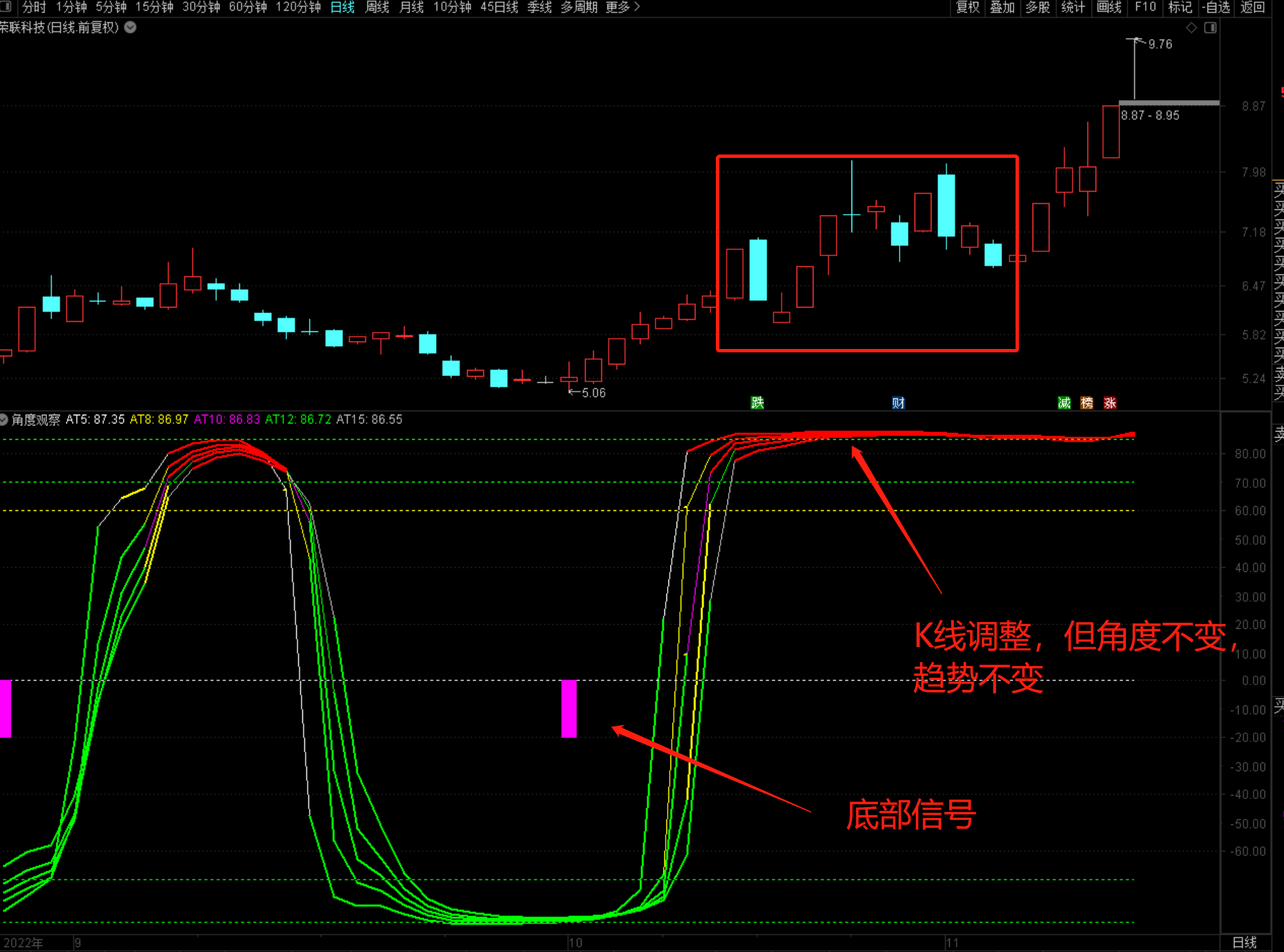This screenshot has width=1284, height=952.
Task: Click the blue 财 financial report marker
Action: point(898,403)
